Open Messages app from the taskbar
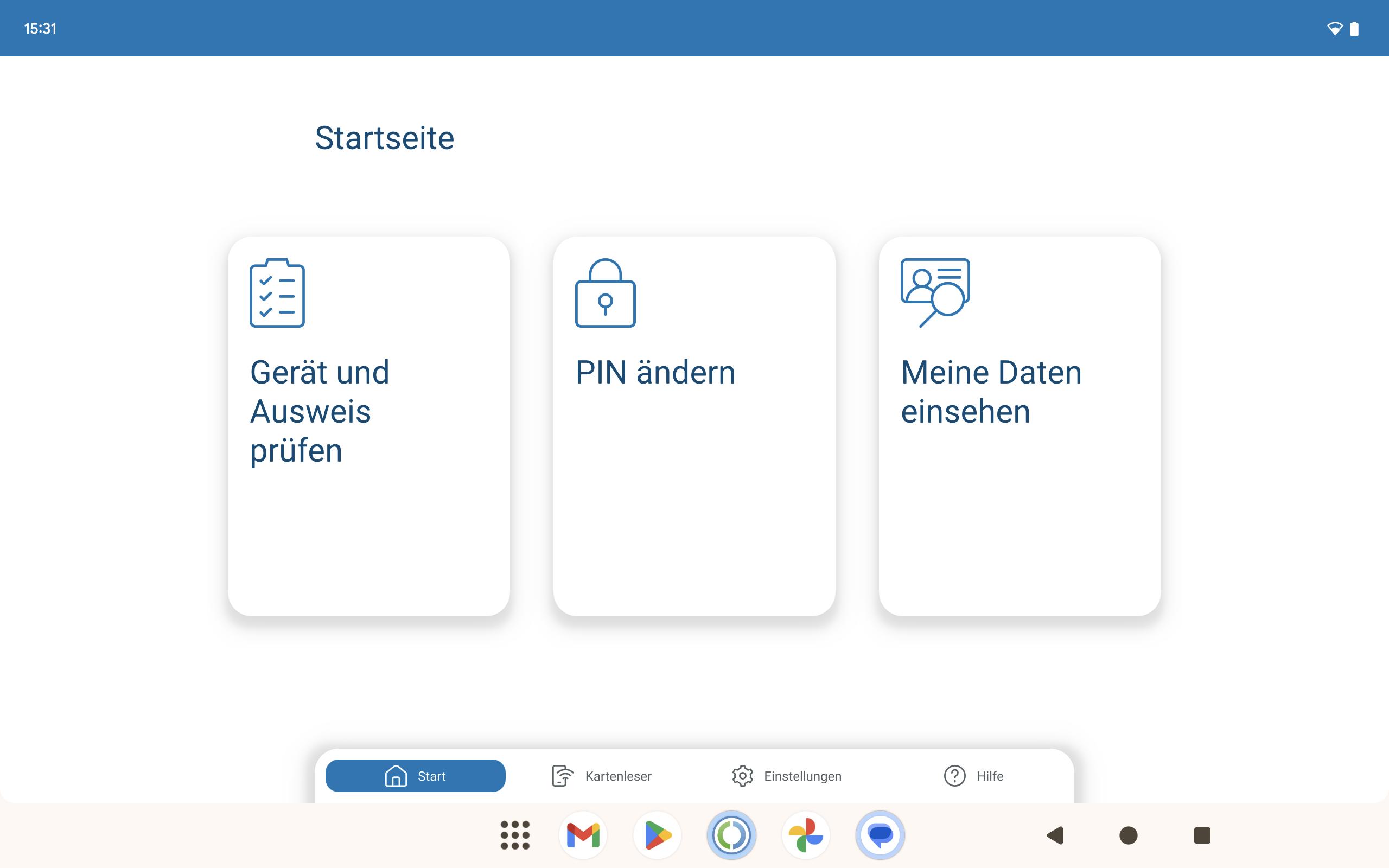 coord(880,835)
